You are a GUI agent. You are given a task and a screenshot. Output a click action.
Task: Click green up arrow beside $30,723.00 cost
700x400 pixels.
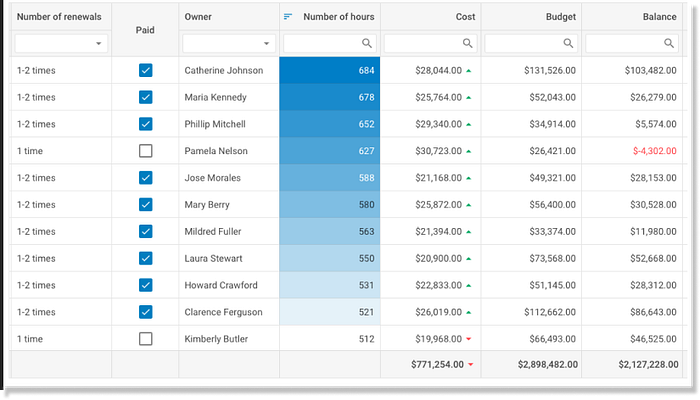coord(469,151)
